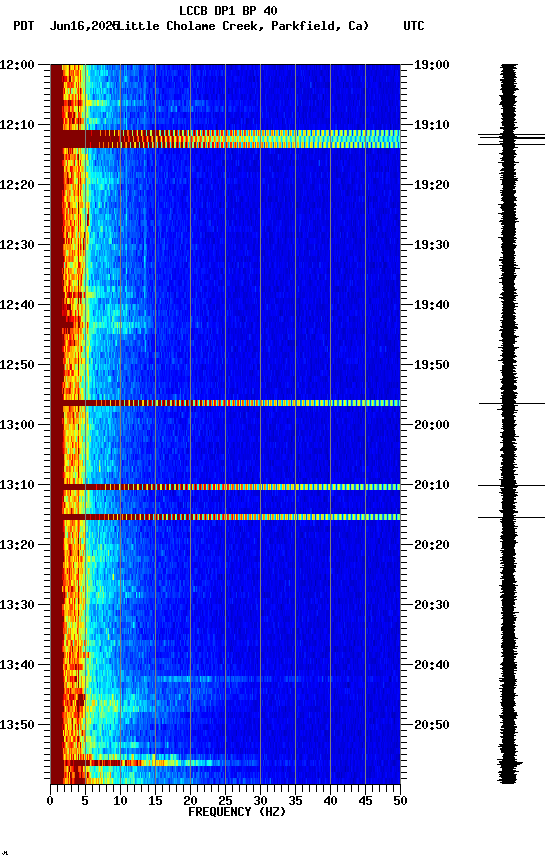This screenshot has width=552, height=864.
Task: Click the title text "LCCB DP1 BP 40"
Action: tap(228, 10)
